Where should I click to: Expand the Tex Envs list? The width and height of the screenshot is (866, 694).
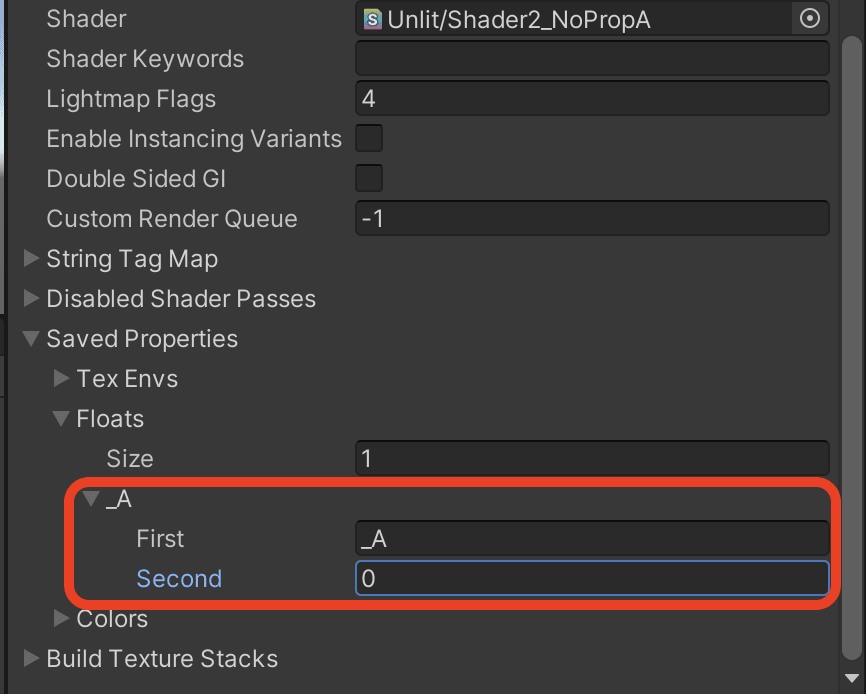click(x=61, y=378)
